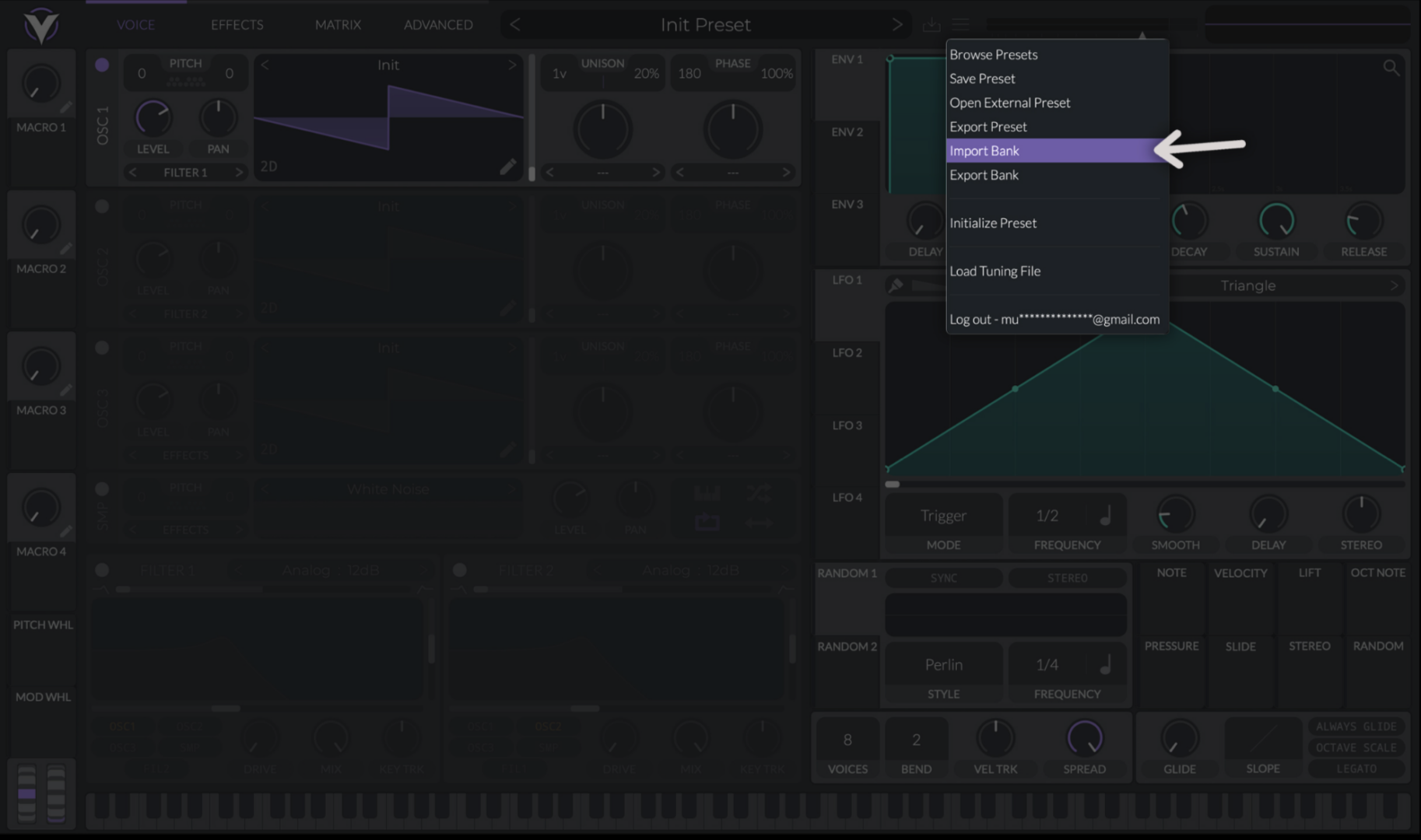Open the sample folder browser in SMP row
1421x840 pixels.
click(x=707, y=523)
